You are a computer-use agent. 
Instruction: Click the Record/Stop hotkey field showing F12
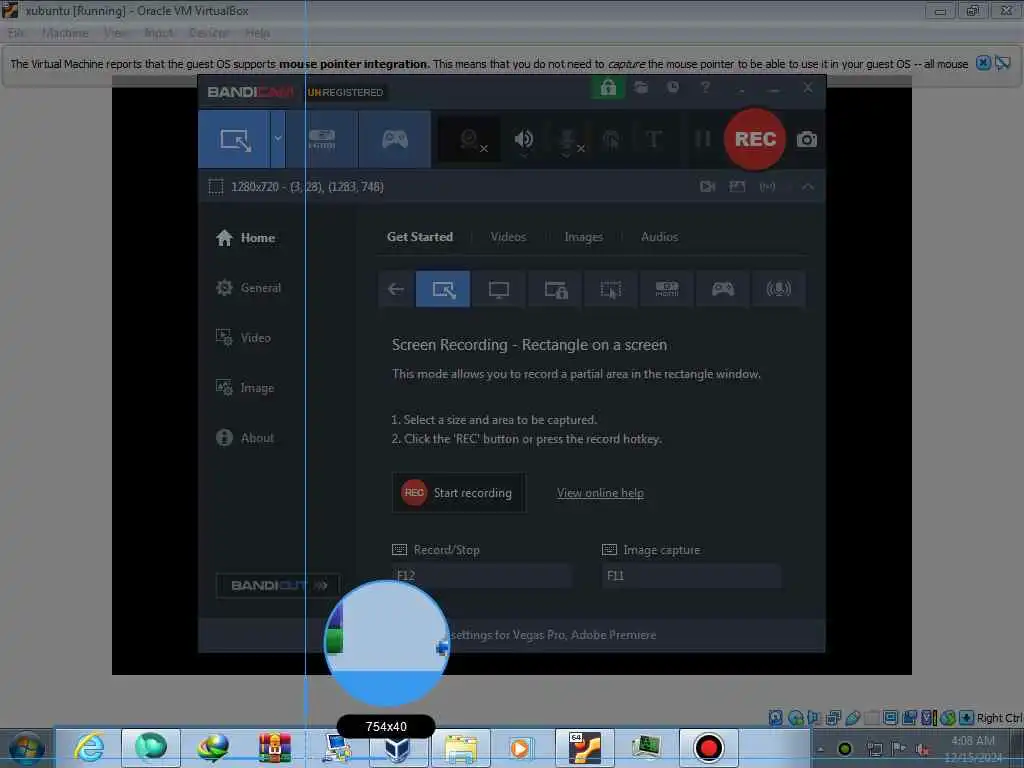[482, 576]
